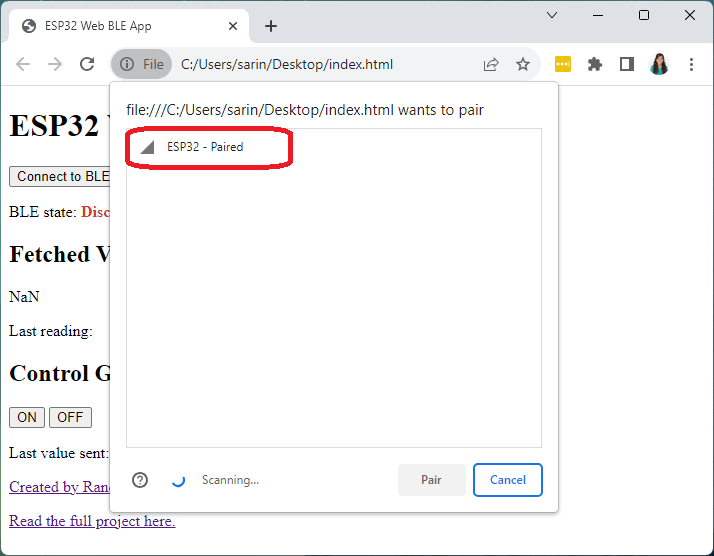This screenshot has width=714, height=556.
Task: Select the ESP32 signal strength icon
Action: pyautogui.click(x=147, y=147)
